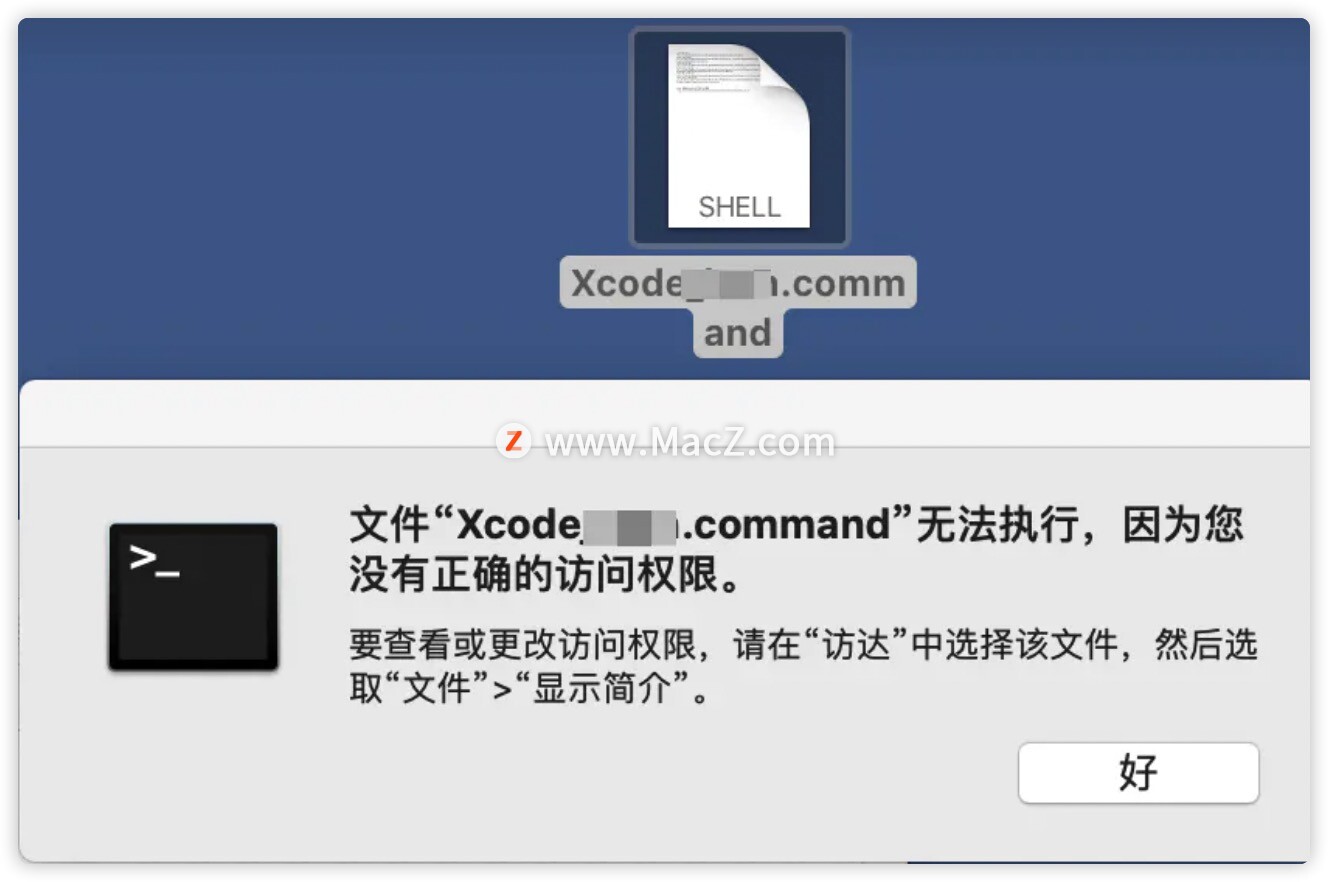This screenshot has width=1328, height=882.
Task: Dismiss the dialog with the 好 button
Action: click(1138, 773)
